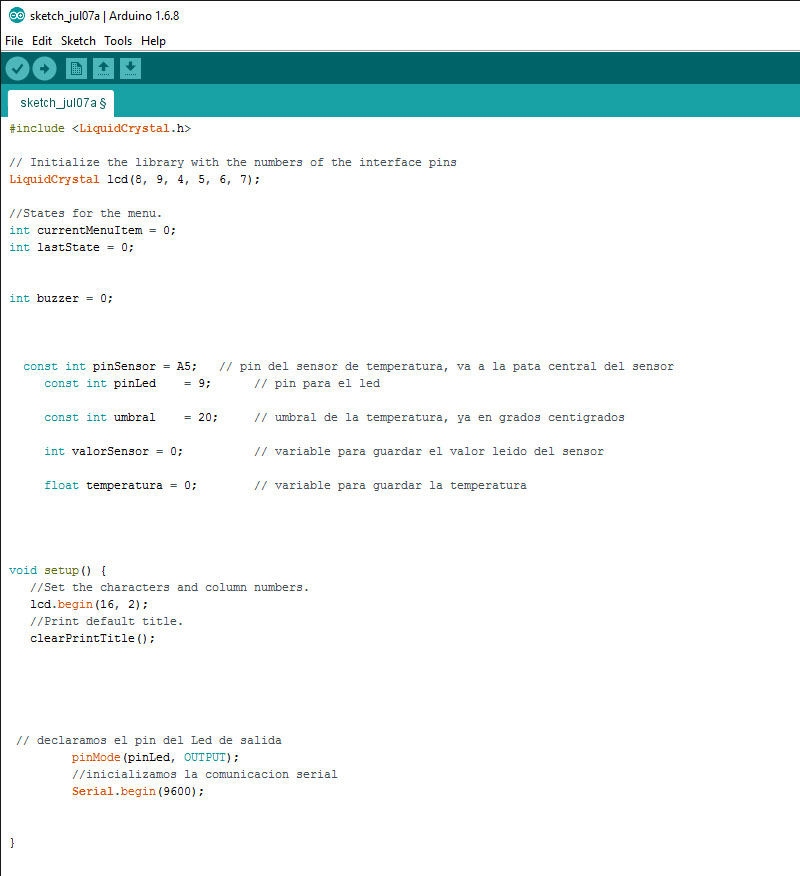Click the LiquidCrystal lcd(8, 9, 4, 5, 6, 7) line
This screenshot has height=876, width=800.
coord(135,179)
